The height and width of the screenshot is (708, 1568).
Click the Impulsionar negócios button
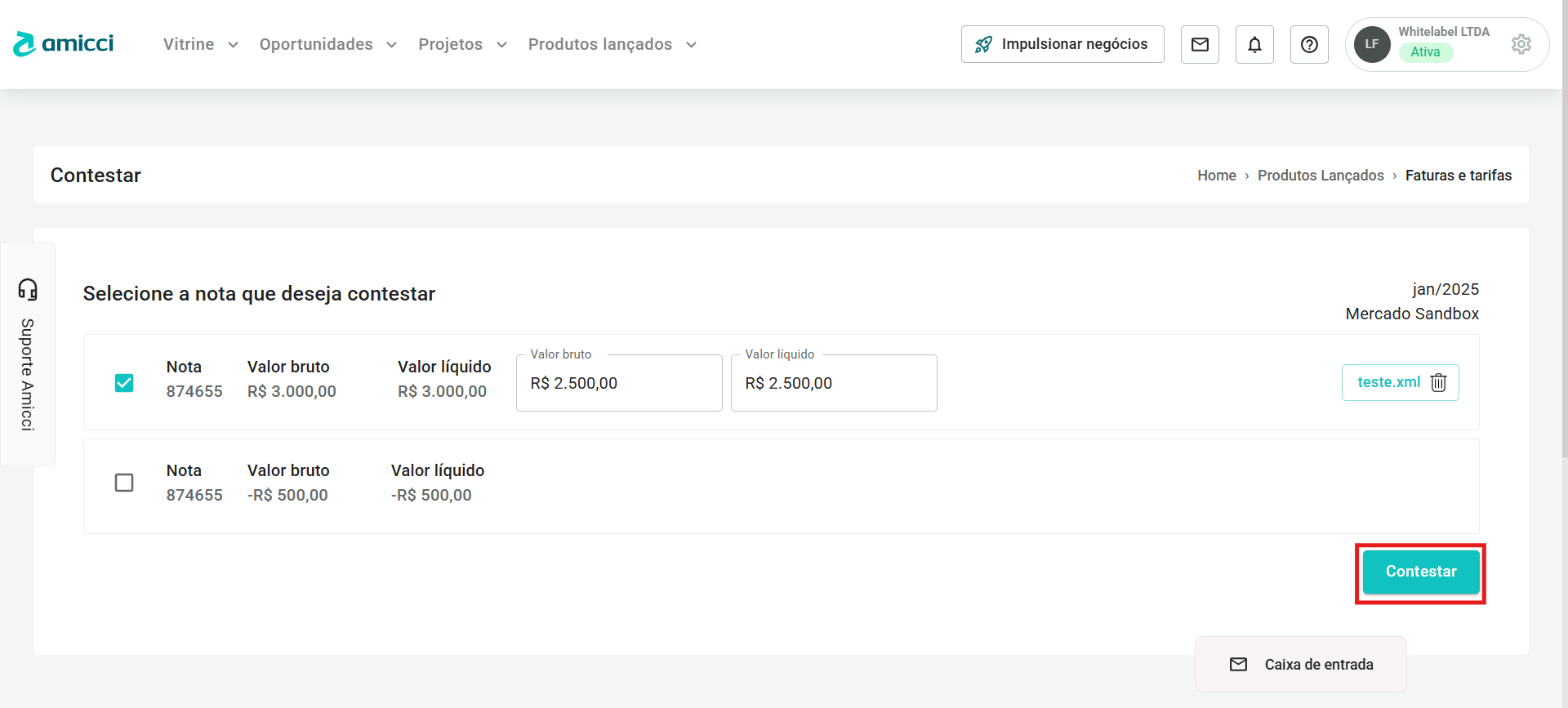(1062, 44)
